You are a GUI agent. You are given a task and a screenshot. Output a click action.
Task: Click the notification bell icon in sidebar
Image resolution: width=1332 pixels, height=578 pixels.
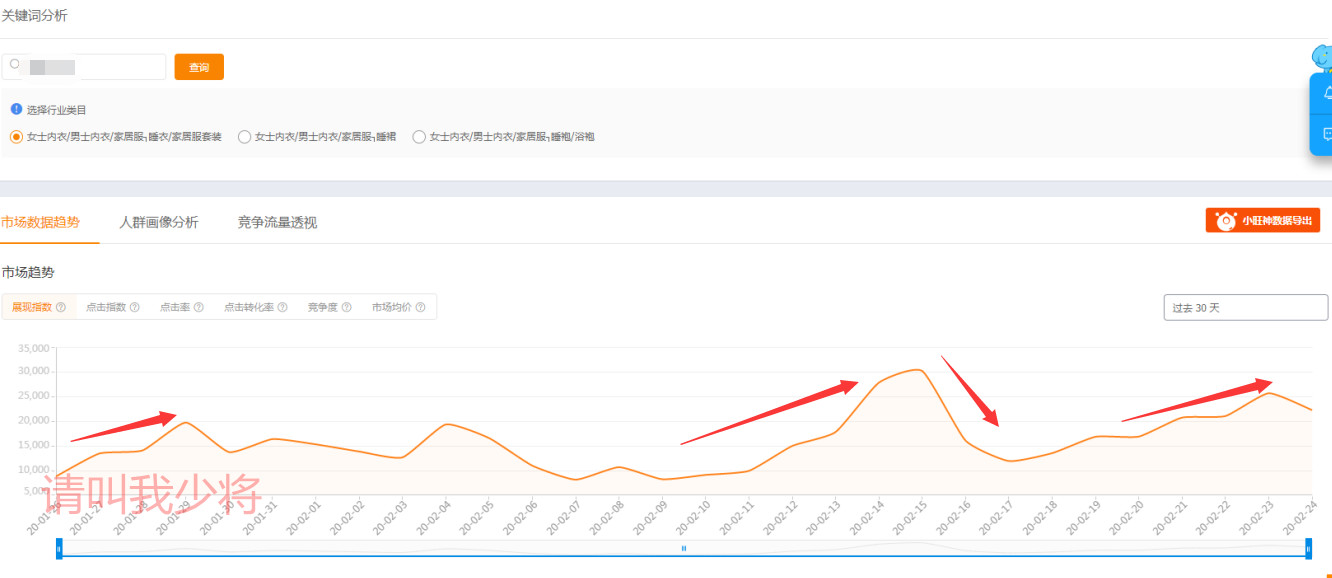click(1326, 93)
